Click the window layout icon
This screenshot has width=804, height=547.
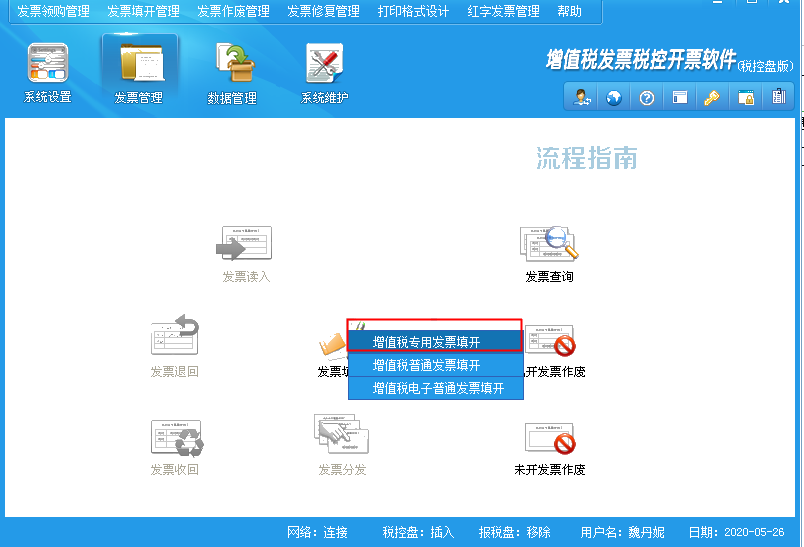(680, 97)
